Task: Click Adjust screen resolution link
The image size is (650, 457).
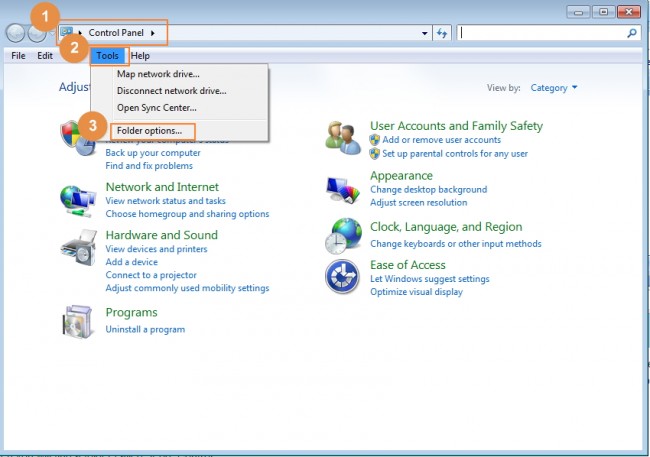Action: click(x=419, y=203)
